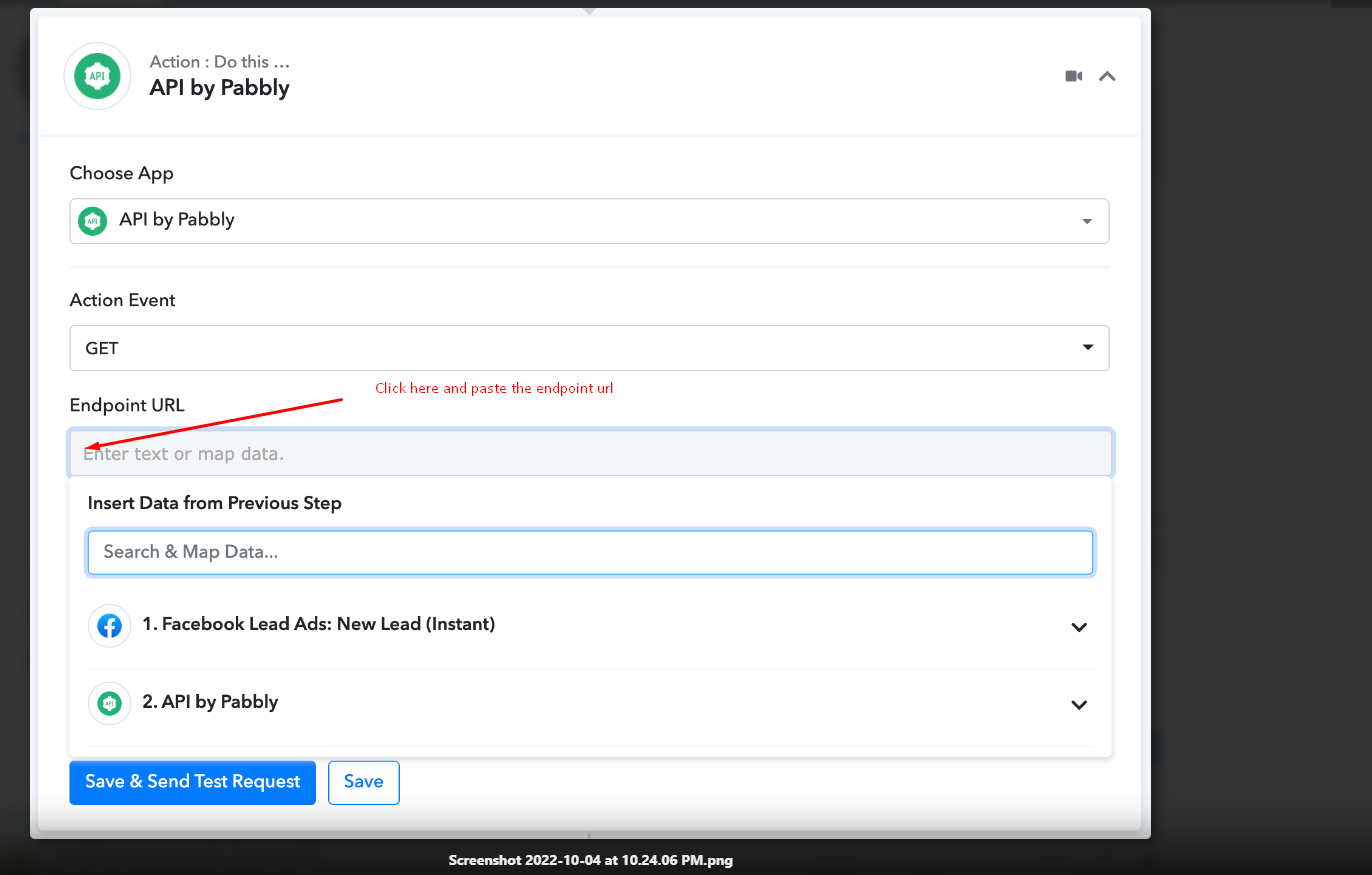
Task: Focus the Endpoint URL text field
Action: tap(589, 454)
